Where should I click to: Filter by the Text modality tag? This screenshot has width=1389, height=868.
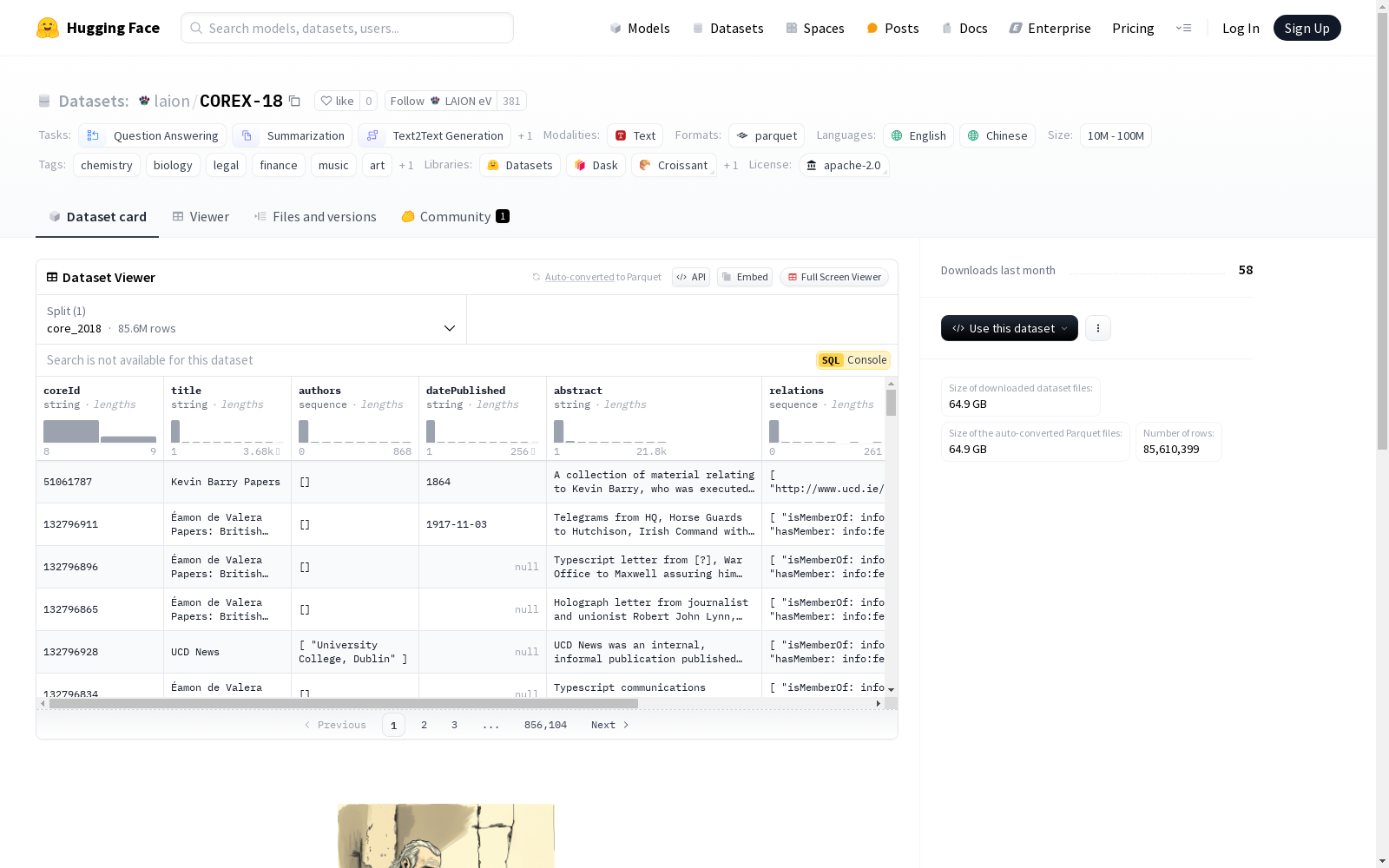click(x=635, y=135)
